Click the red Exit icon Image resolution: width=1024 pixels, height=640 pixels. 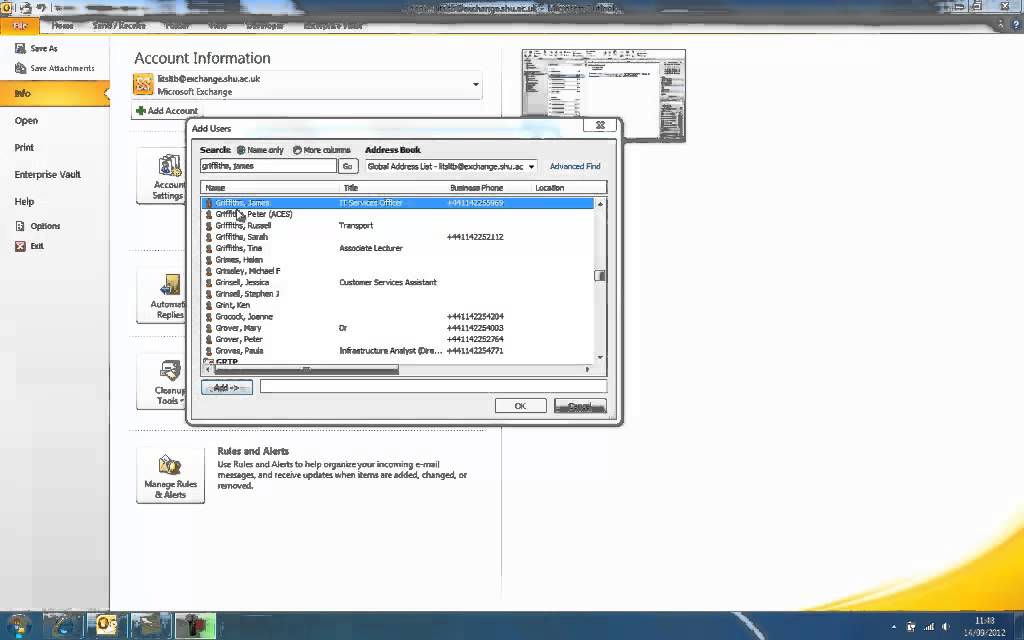tap(20, 246)
